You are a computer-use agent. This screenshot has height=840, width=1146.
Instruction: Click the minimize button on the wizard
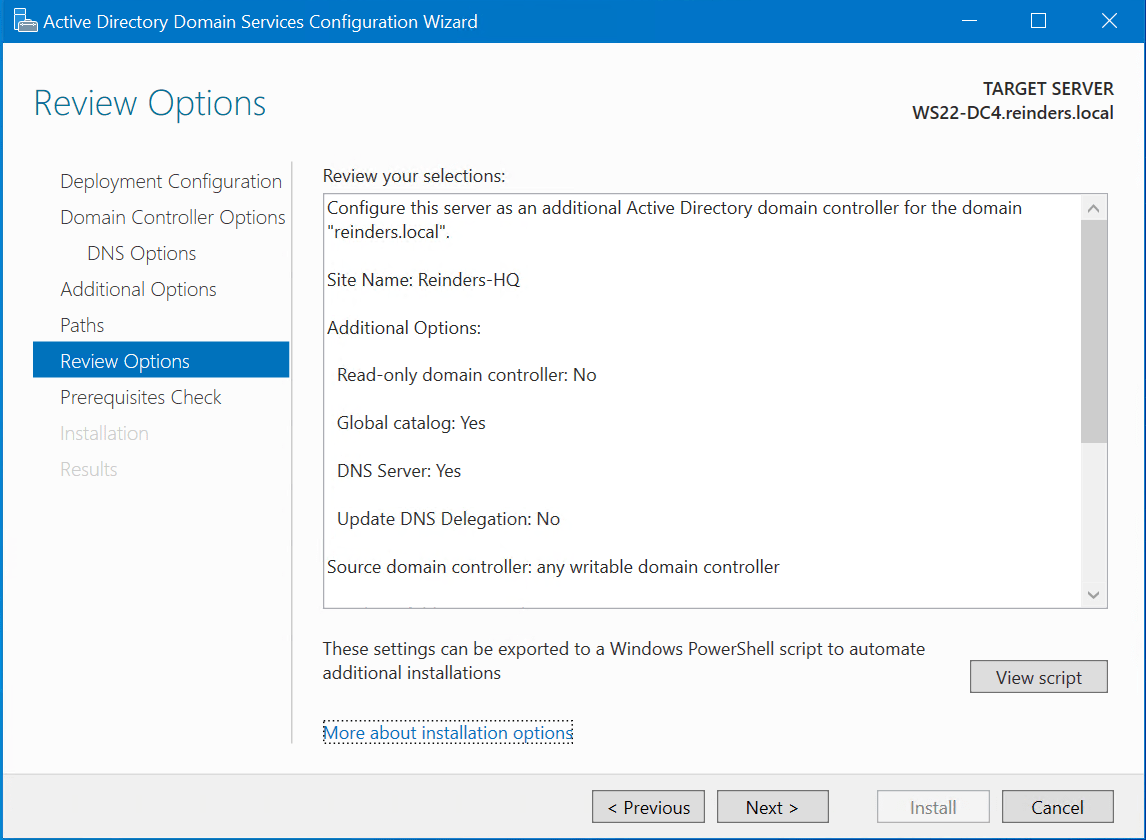tap(969, 20)
